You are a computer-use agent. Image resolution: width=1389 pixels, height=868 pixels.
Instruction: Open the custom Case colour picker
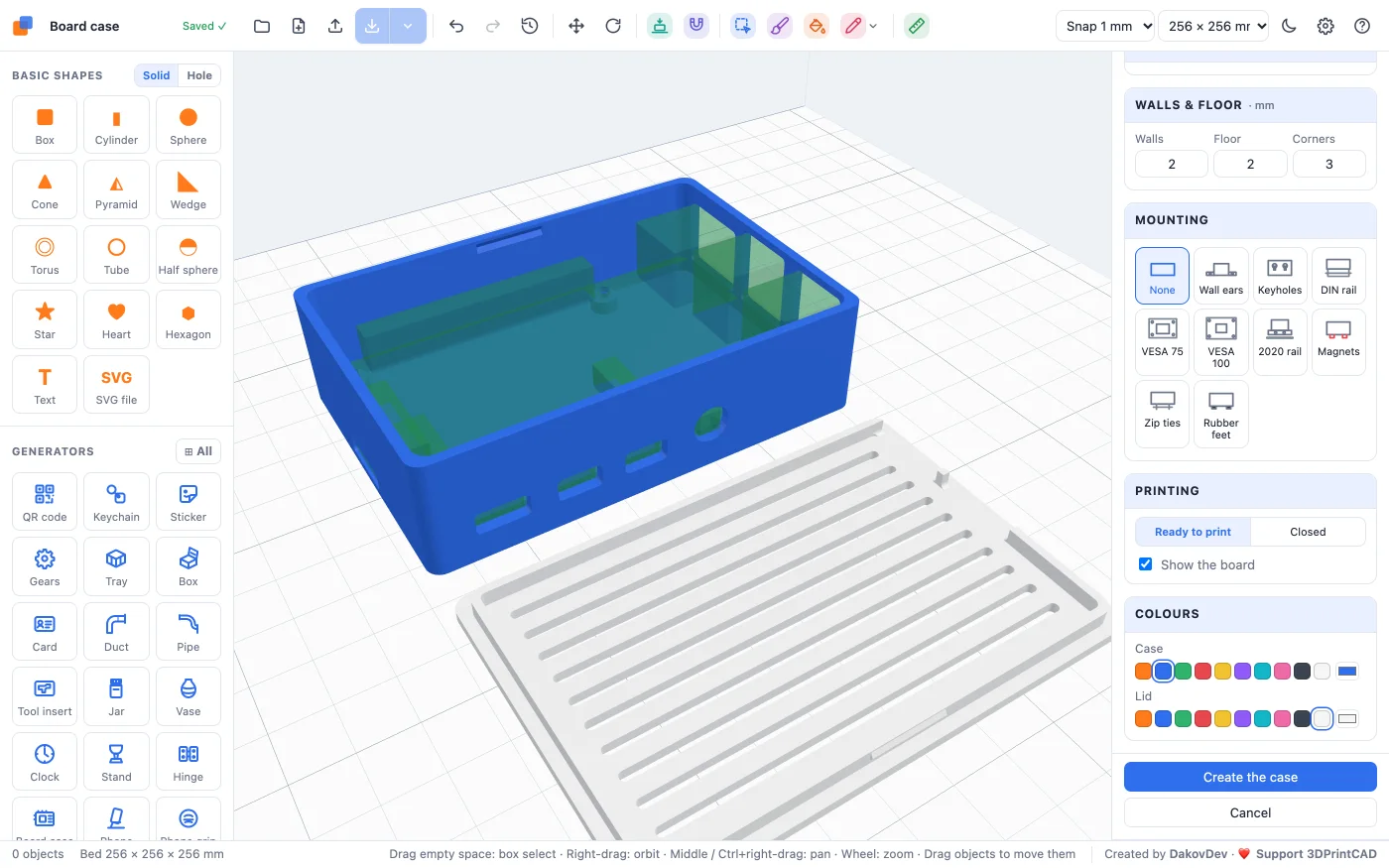pos(1347,672)
